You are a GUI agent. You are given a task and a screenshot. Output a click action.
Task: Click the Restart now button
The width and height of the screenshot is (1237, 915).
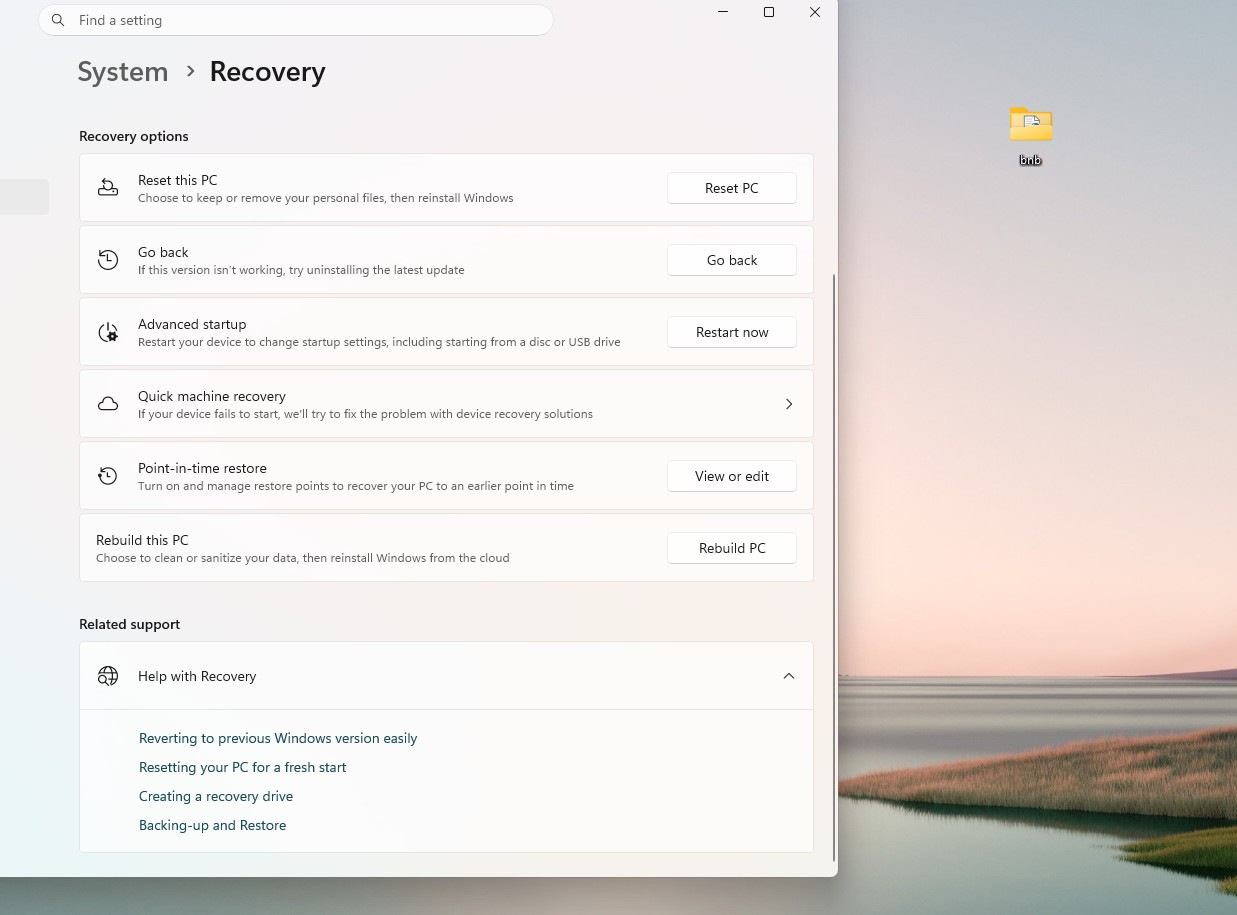click(732, 332)
